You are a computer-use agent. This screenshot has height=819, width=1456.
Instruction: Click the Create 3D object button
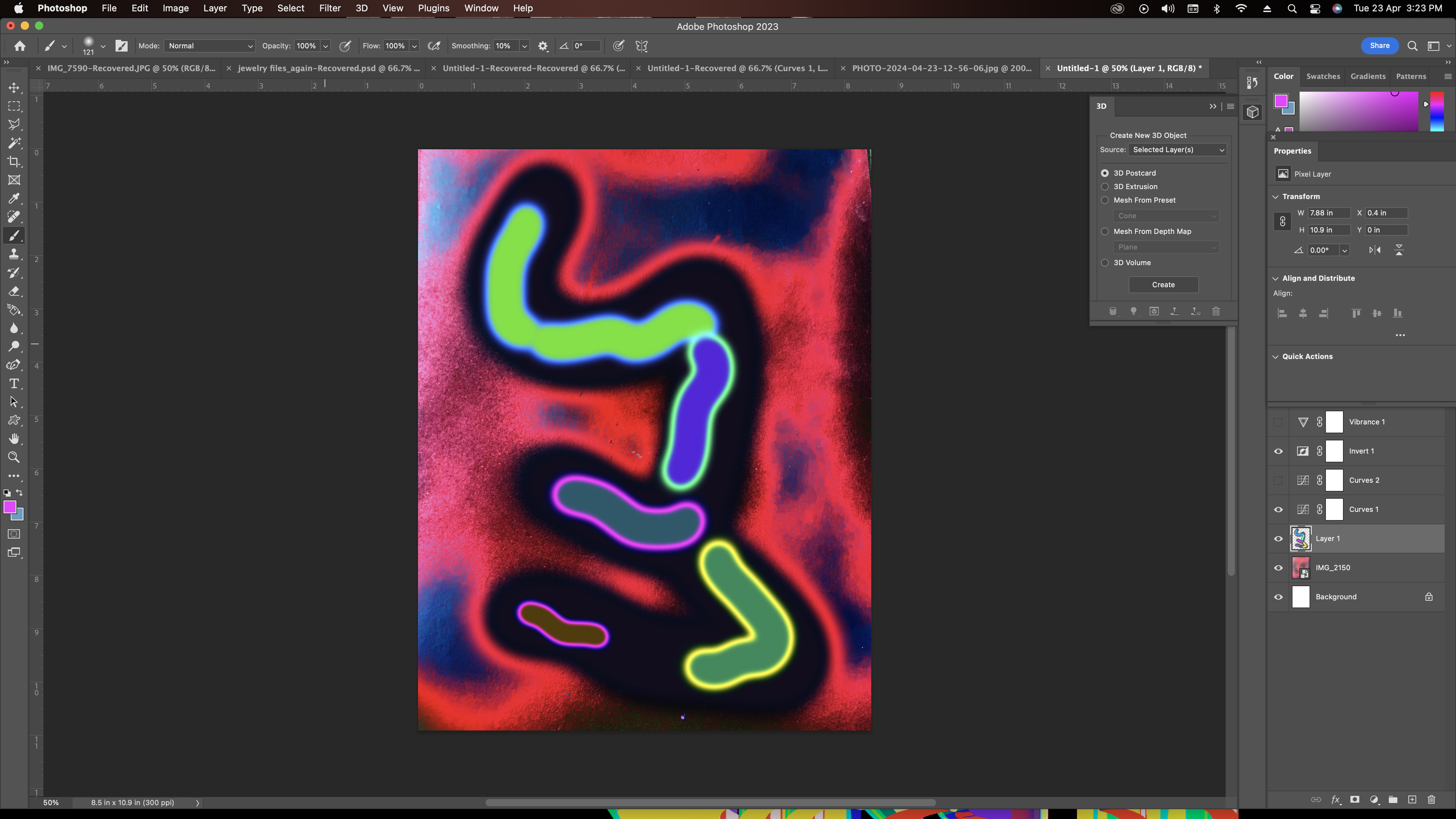click(1163, 285)
